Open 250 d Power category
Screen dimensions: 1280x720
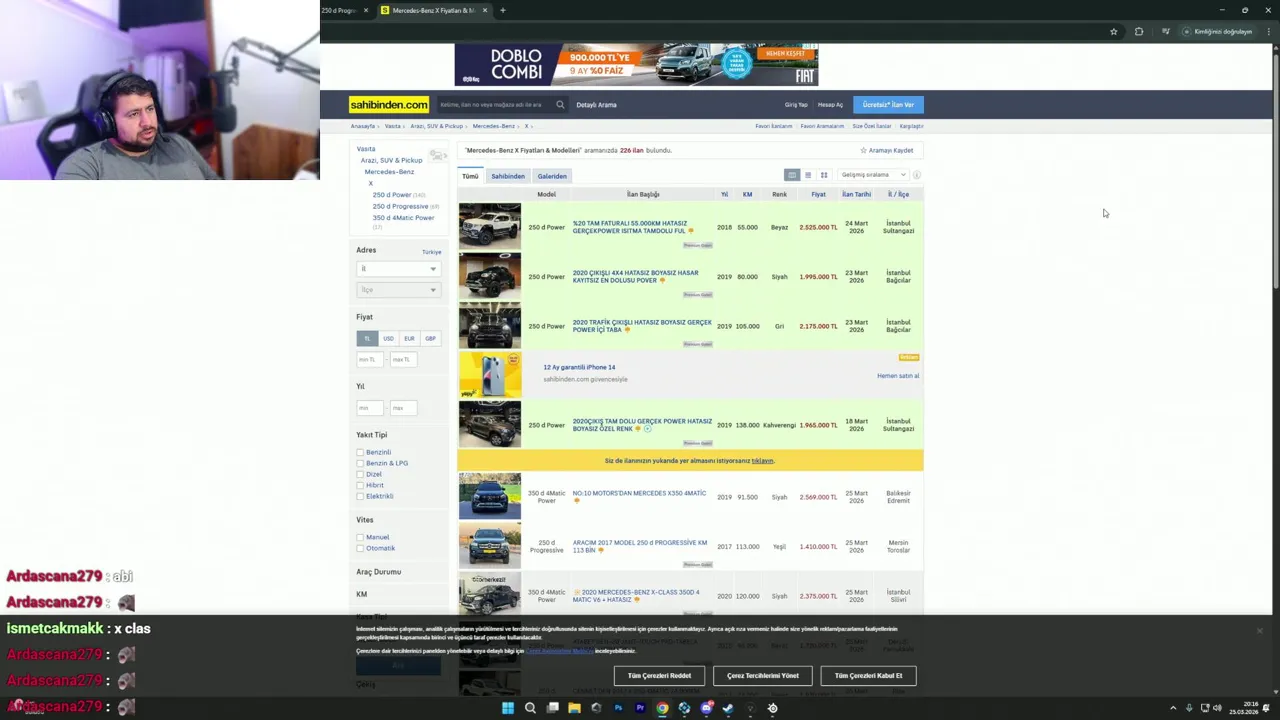(392, 195)
